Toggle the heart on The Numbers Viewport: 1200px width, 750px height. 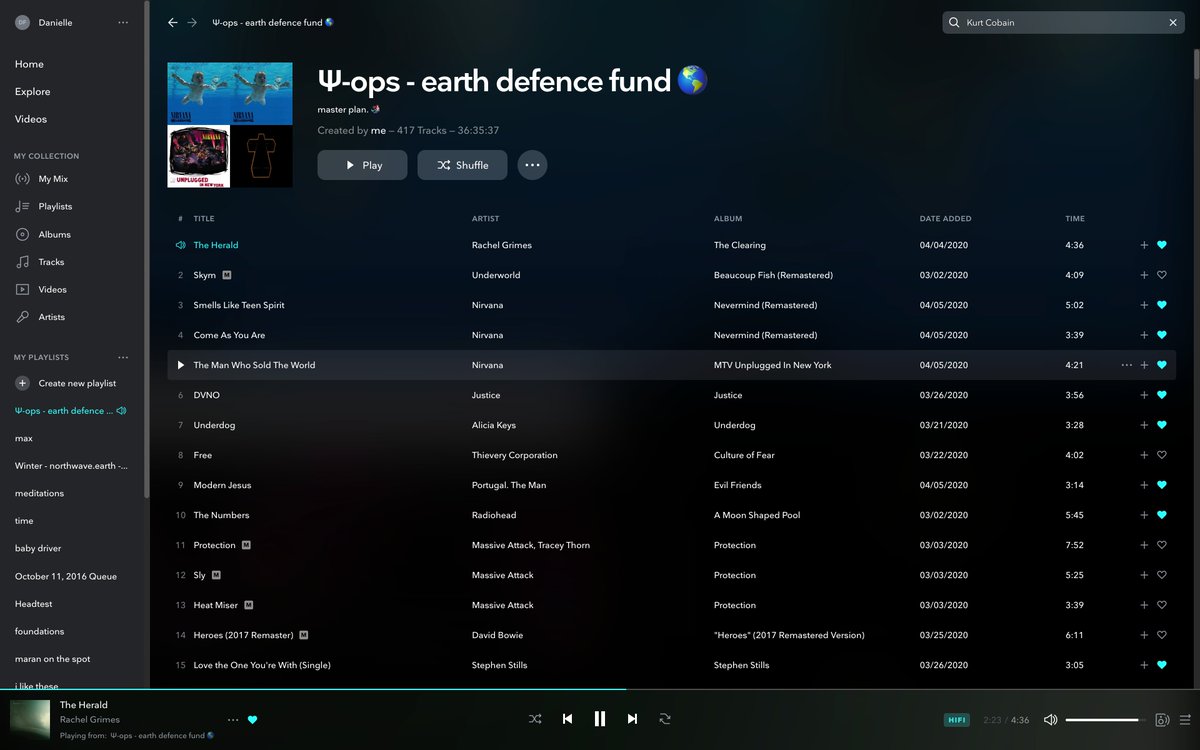pos(1161,515)
